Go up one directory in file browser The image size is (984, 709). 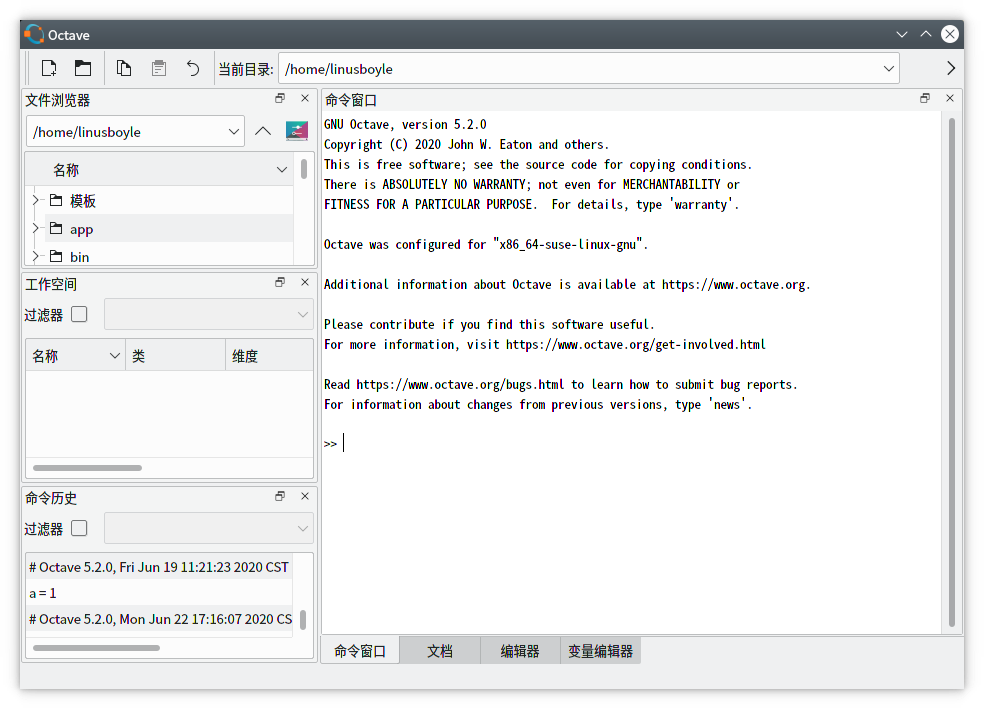coord(263,131)
